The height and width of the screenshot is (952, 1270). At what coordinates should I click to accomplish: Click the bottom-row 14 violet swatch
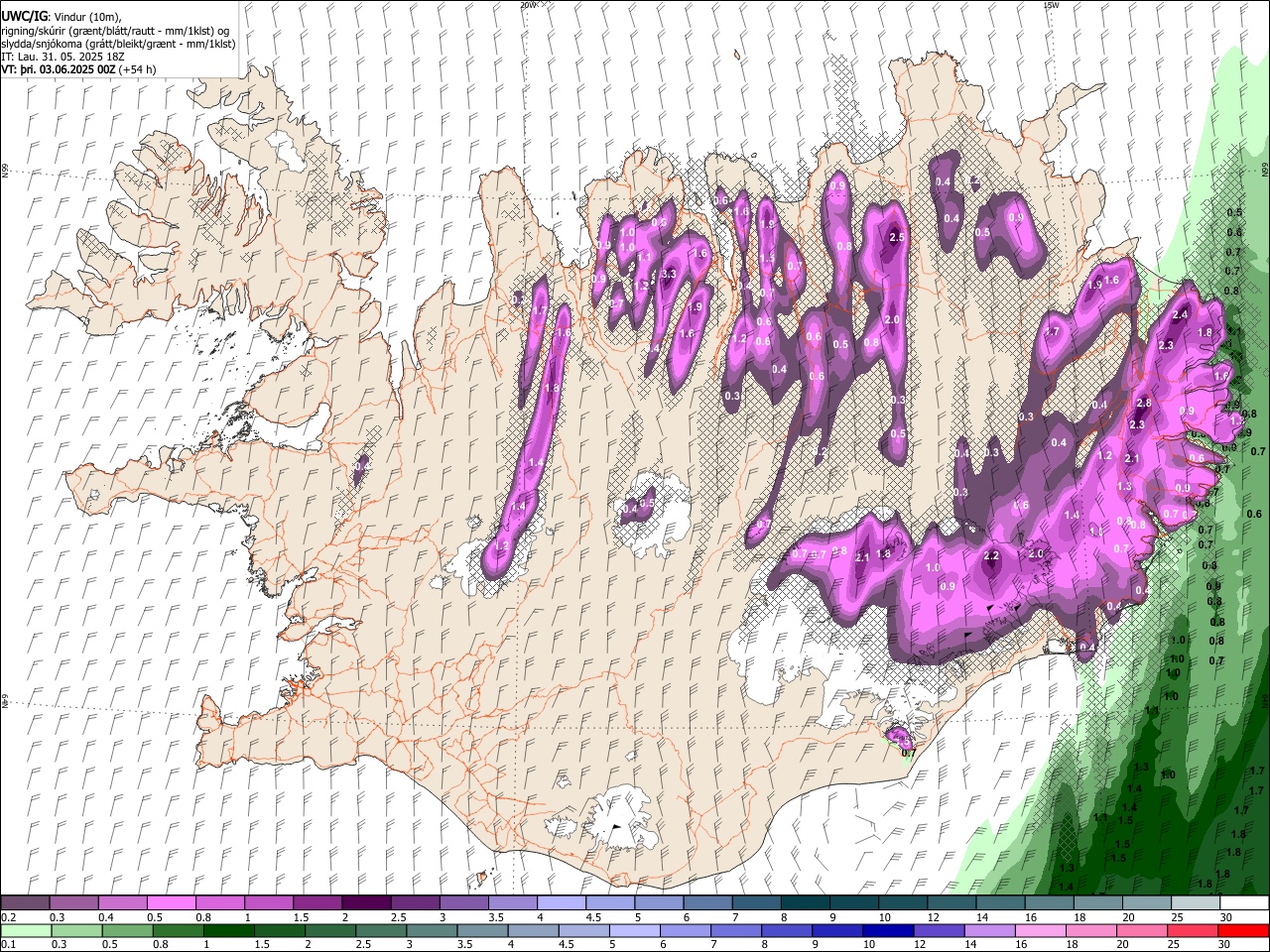pos(990,931)
